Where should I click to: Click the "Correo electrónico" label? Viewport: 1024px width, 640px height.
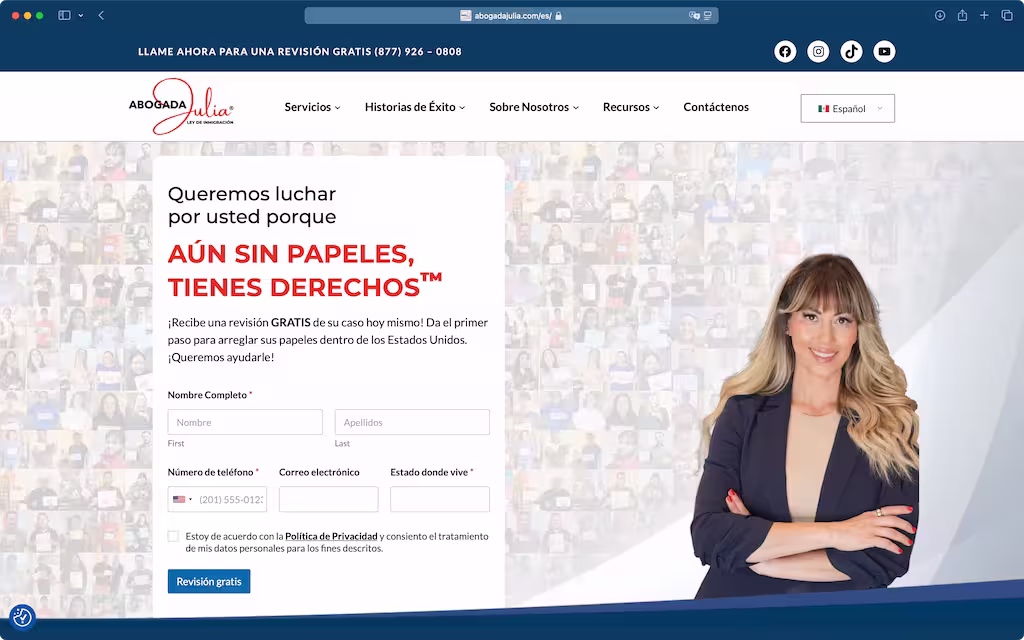click(x=319, y=472)
